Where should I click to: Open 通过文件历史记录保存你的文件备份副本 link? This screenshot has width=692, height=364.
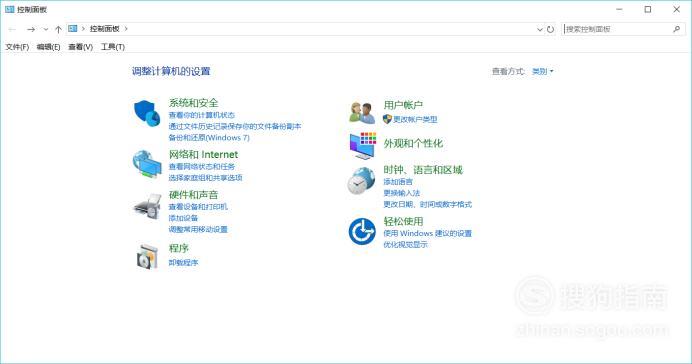235,126
